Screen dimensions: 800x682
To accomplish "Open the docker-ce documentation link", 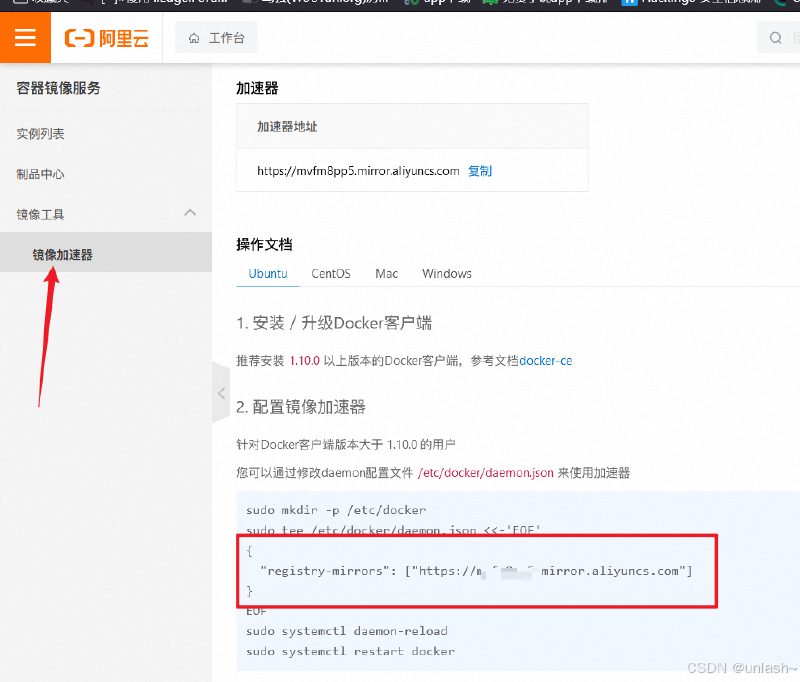I will 545,361.
